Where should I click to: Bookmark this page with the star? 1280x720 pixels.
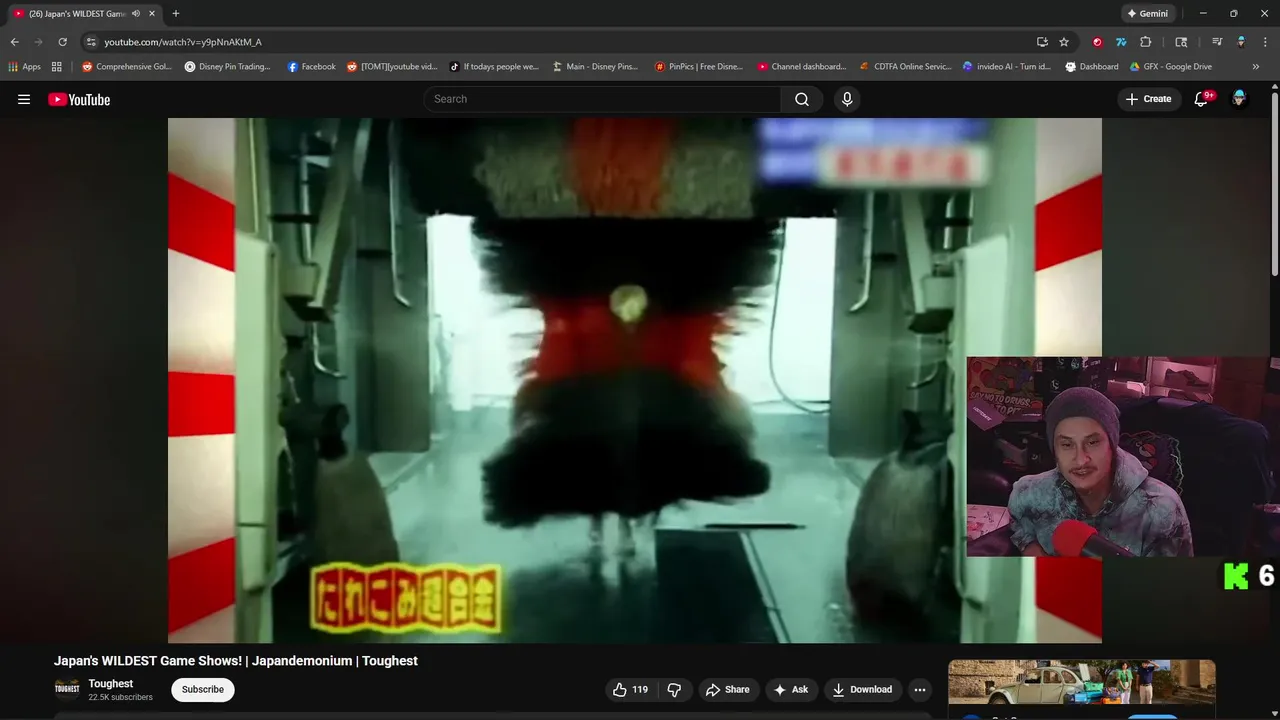1064,42
